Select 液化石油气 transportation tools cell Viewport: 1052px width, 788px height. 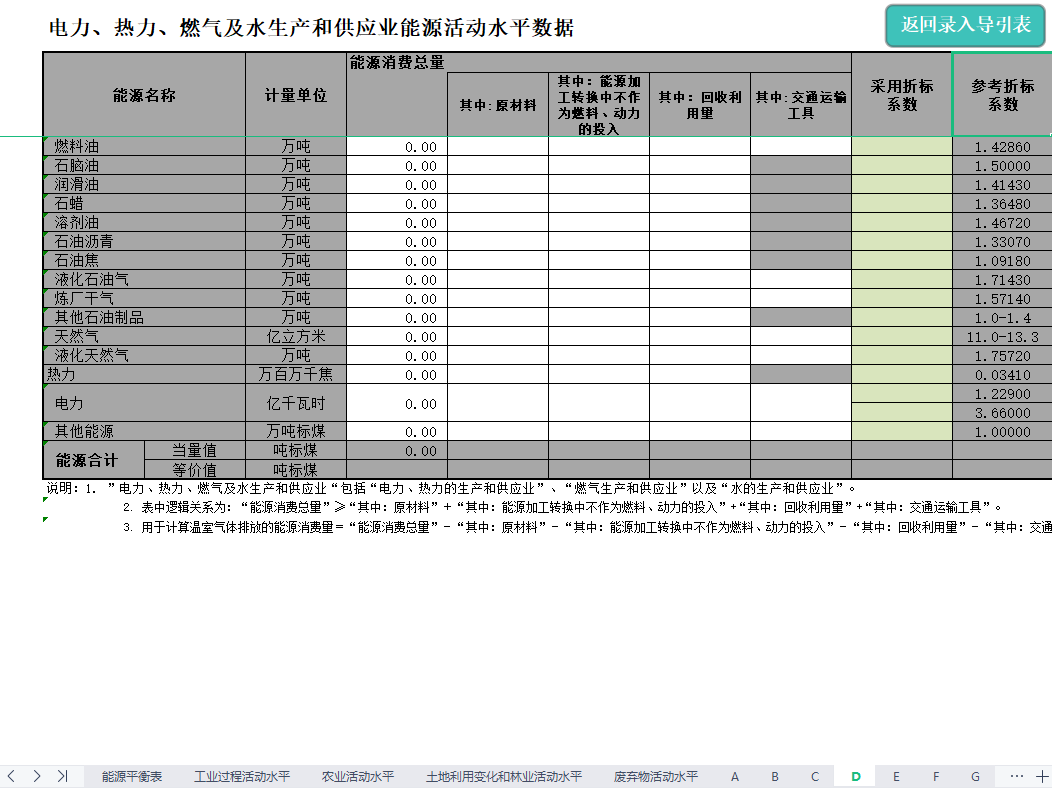click(800, 280)
